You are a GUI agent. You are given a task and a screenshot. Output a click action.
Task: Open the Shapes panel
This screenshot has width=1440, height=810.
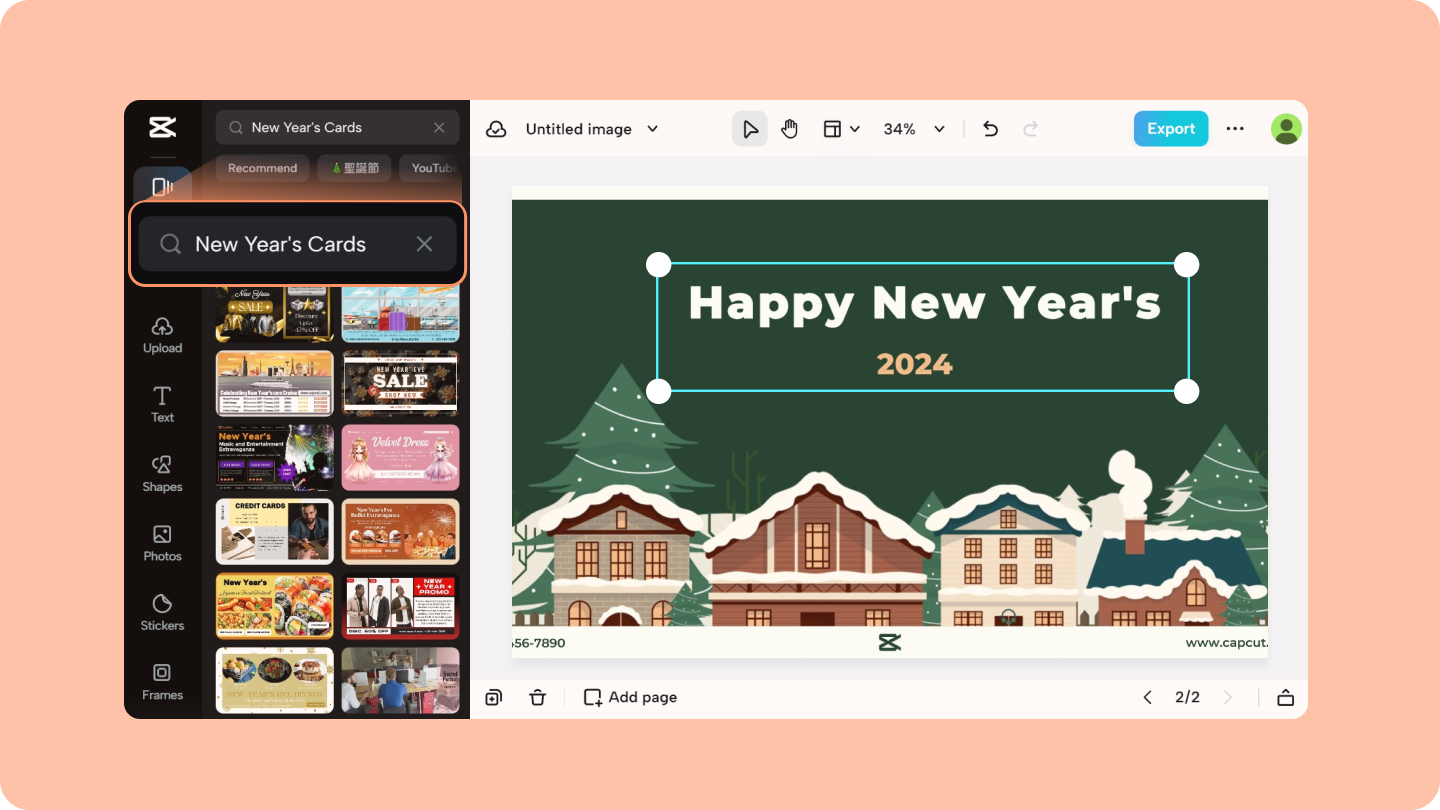(162, 473)
